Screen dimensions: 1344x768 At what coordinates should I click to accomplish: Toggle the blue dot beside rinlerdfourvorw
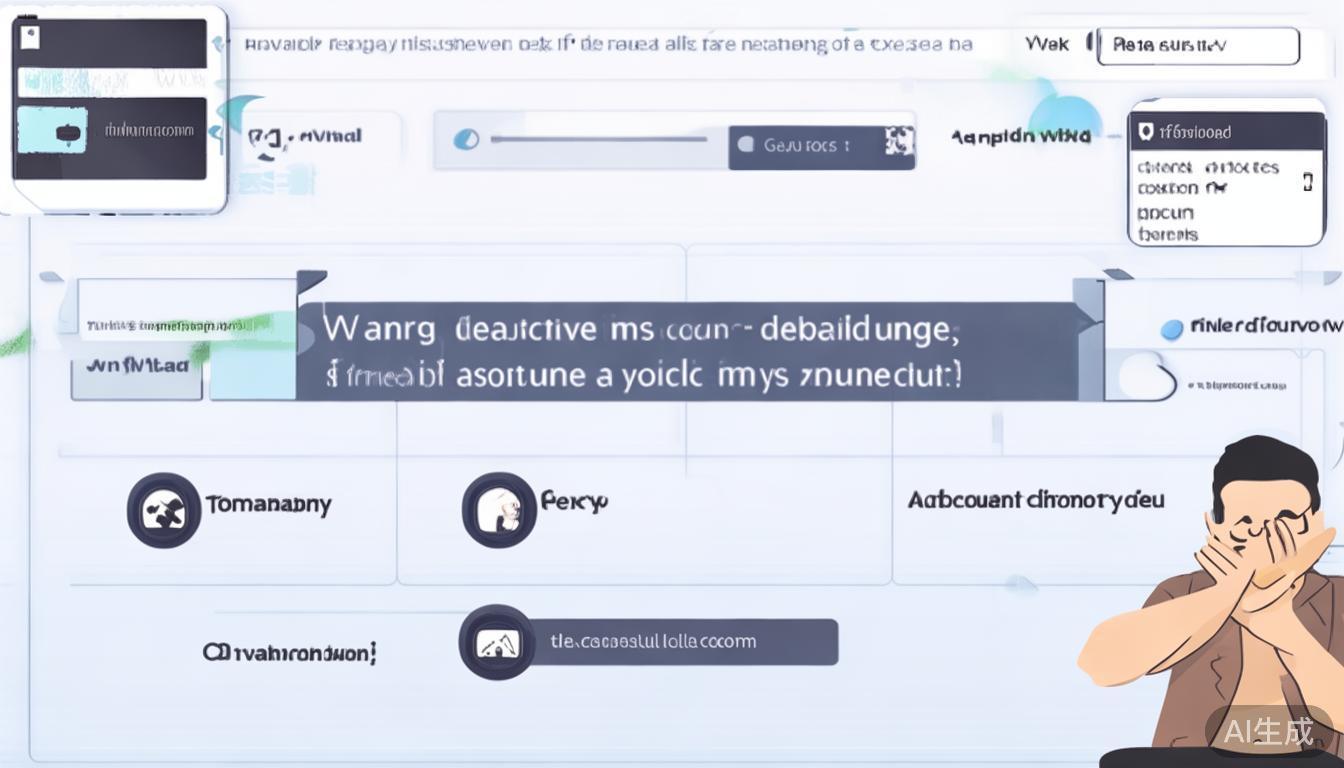1171,329
